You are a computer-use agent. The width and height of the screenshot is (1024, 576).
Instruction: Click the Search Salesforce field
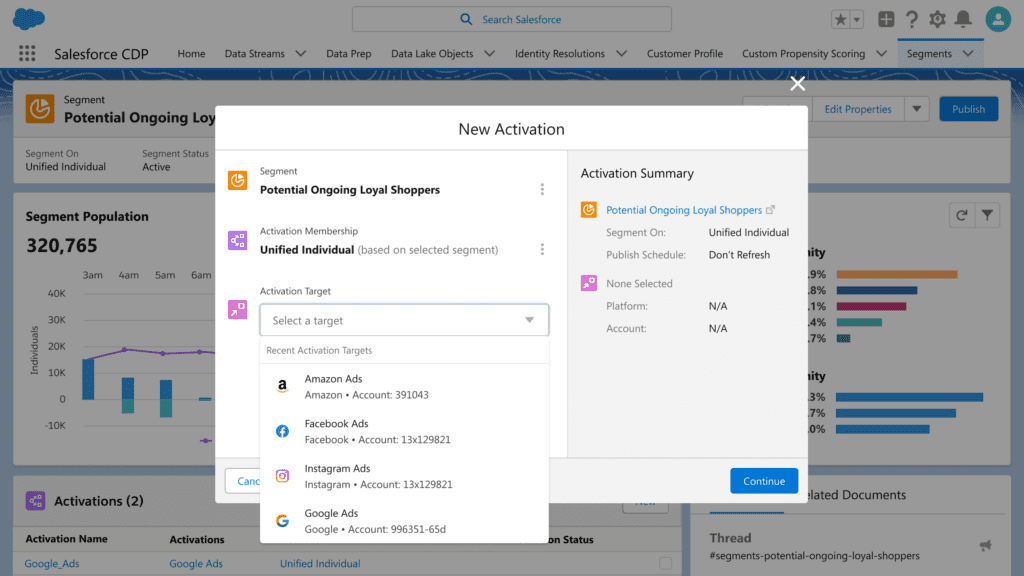pos(511,20)
